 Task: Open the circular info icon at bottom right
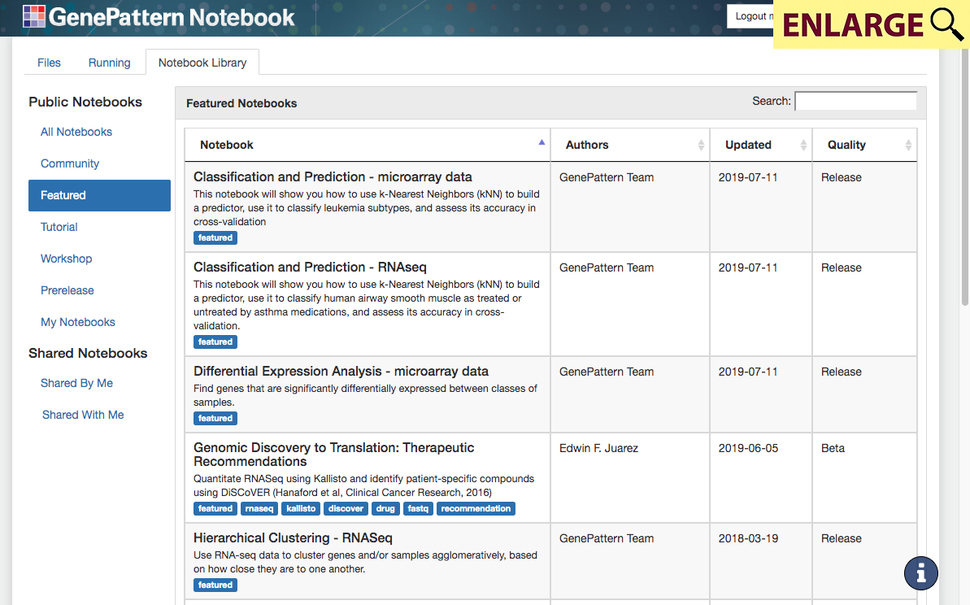tap(920, 573)
